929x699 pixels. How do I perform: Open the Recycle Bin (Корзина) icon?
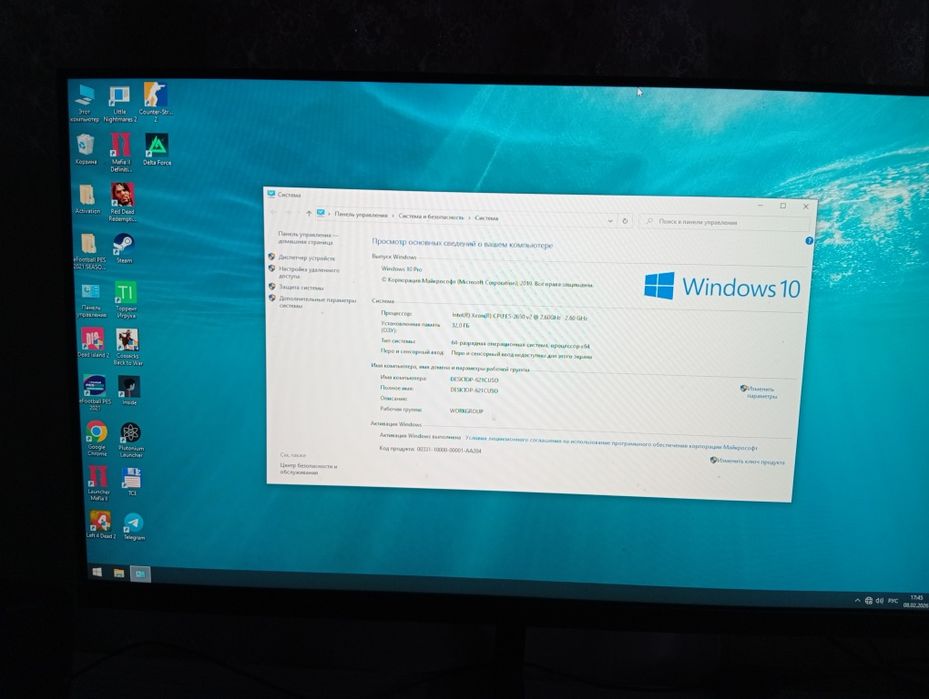86,149
